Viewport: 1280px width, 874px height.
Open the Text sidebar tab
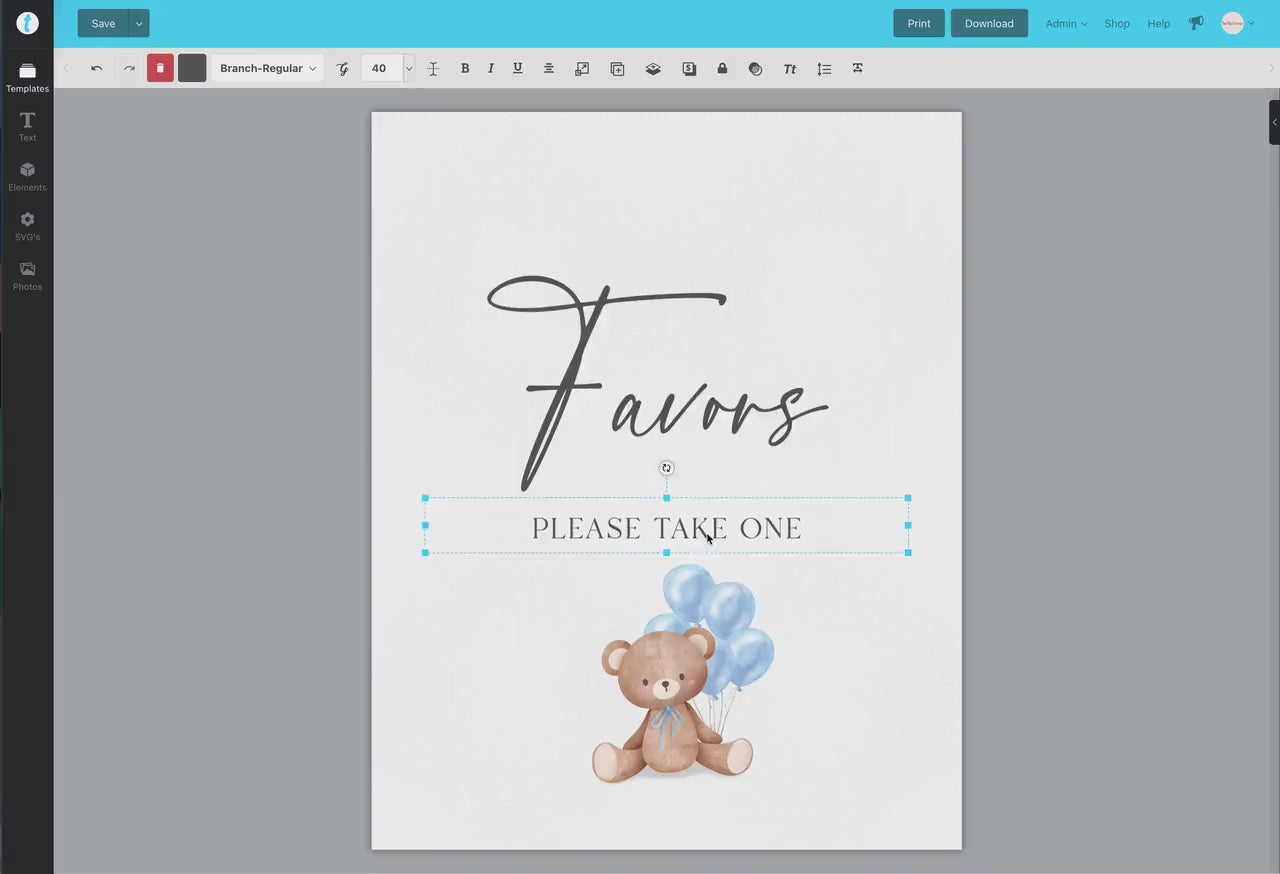[x=27, y=126]
